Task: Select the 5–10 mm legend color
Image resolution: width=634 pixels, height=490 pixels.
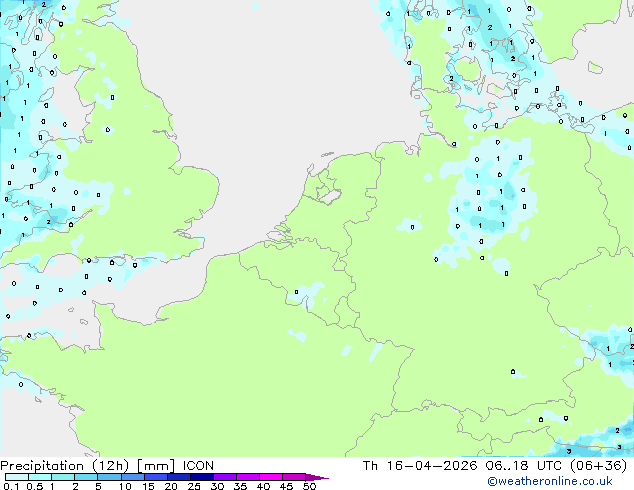Action: (109, 477)
